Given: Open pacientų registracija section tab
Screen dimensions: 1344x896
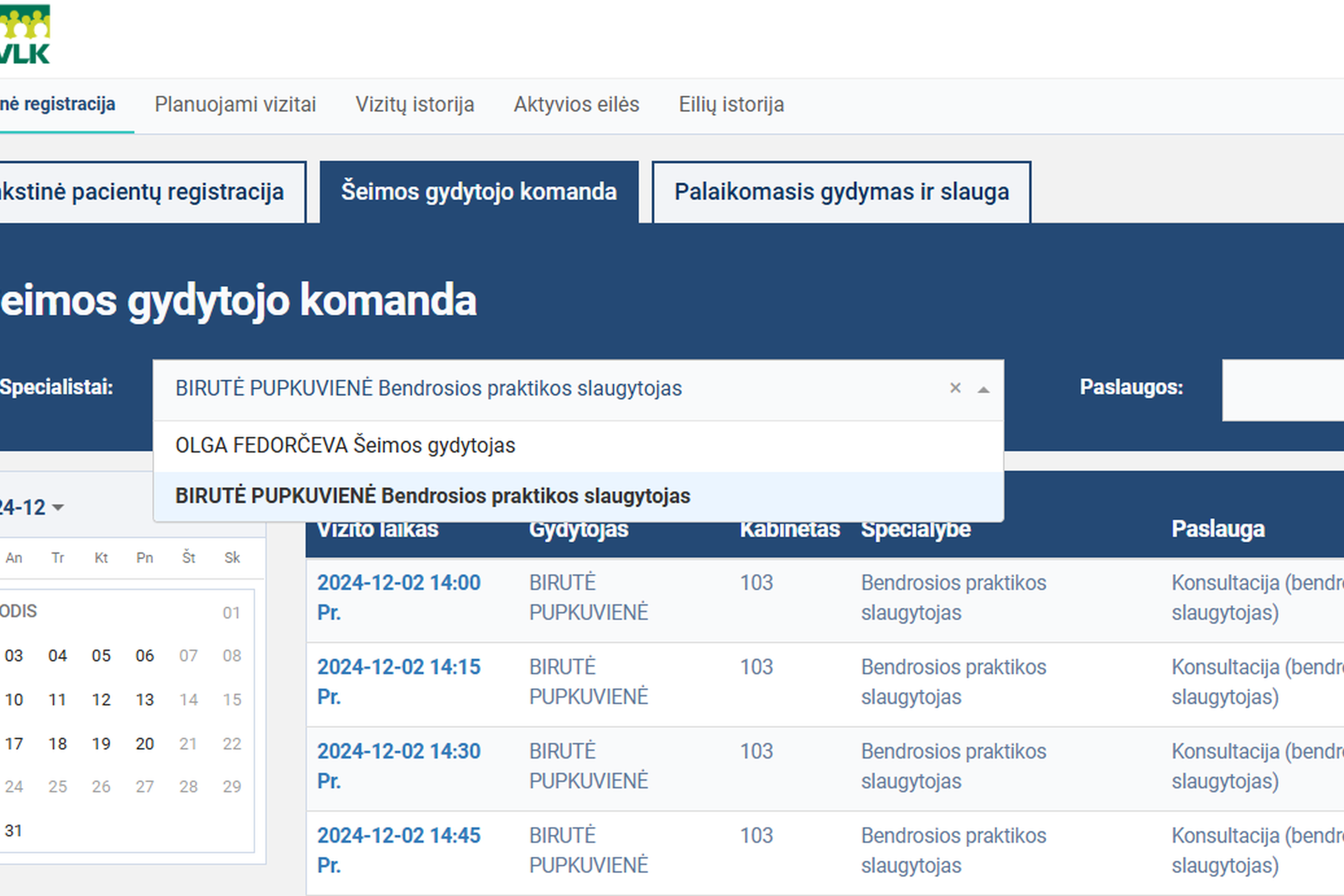Looking at the screenshot, I should pos(153,192).
